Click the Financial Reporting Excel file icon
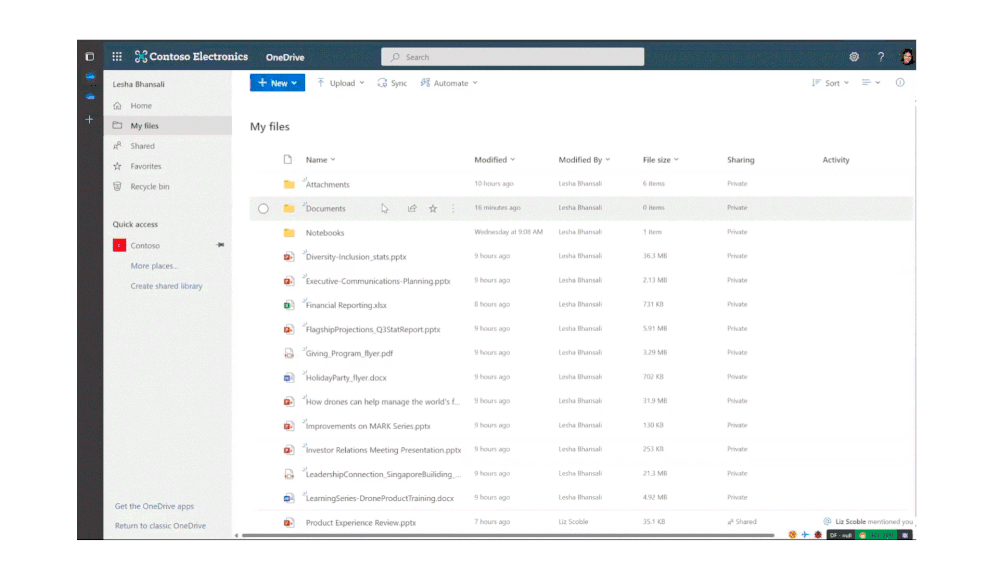999x562 pixels. point(289,305)
